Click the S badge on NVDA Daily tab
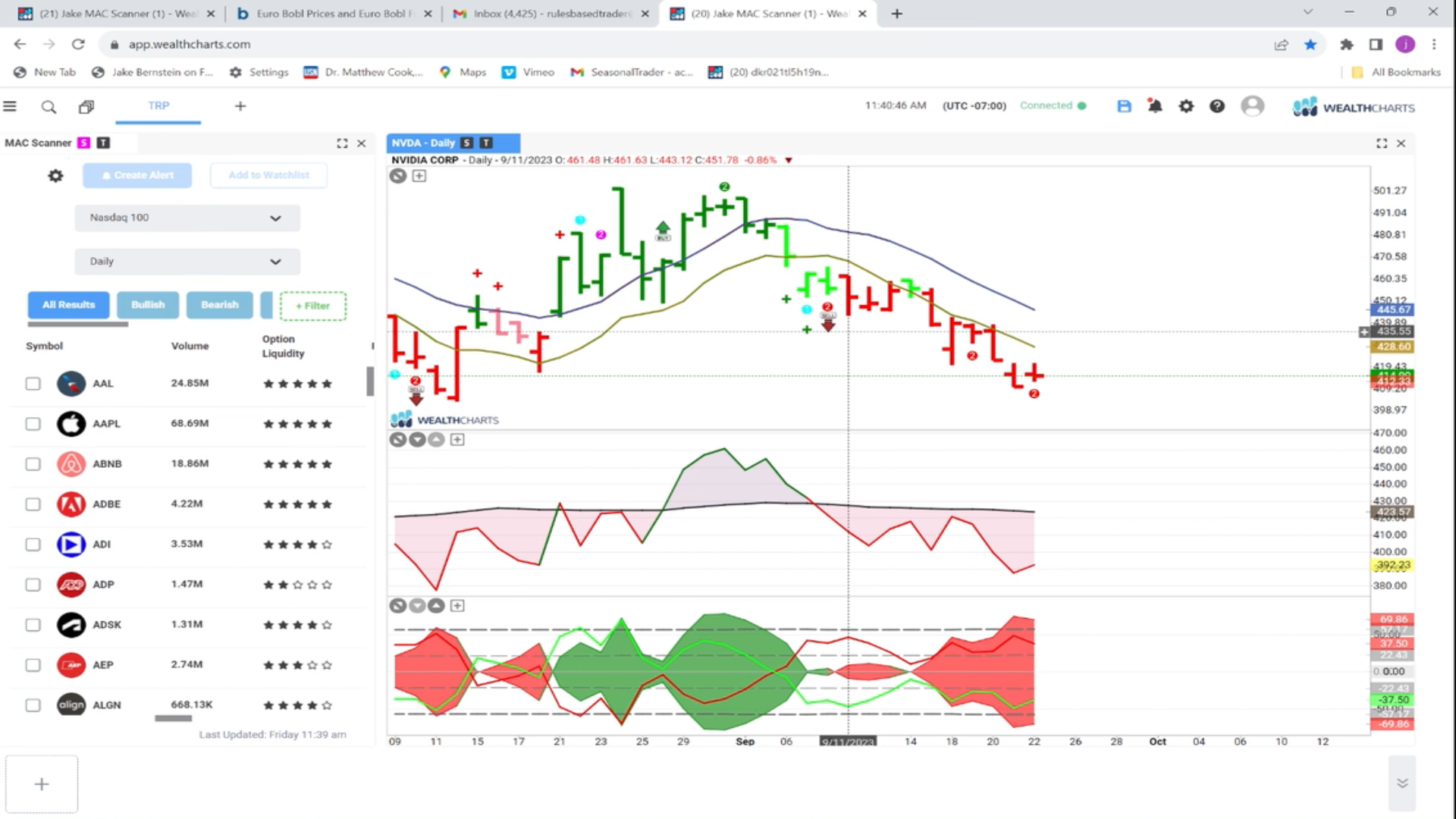The height and width of the screenshot is (819, 1456). pyautogui.click(x=467, y=143)
